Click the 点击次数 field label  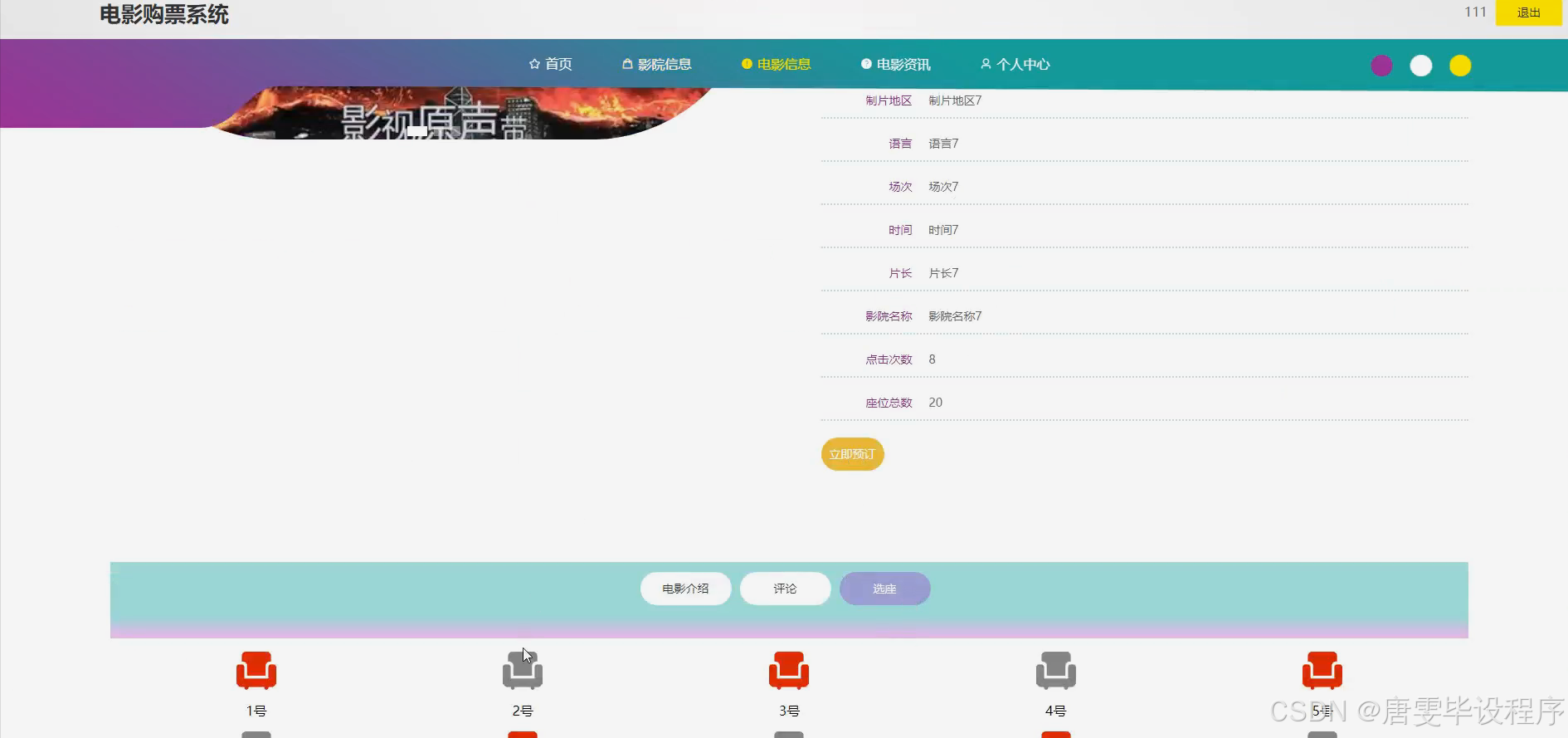pyautogui.click(x=889, y=359)
